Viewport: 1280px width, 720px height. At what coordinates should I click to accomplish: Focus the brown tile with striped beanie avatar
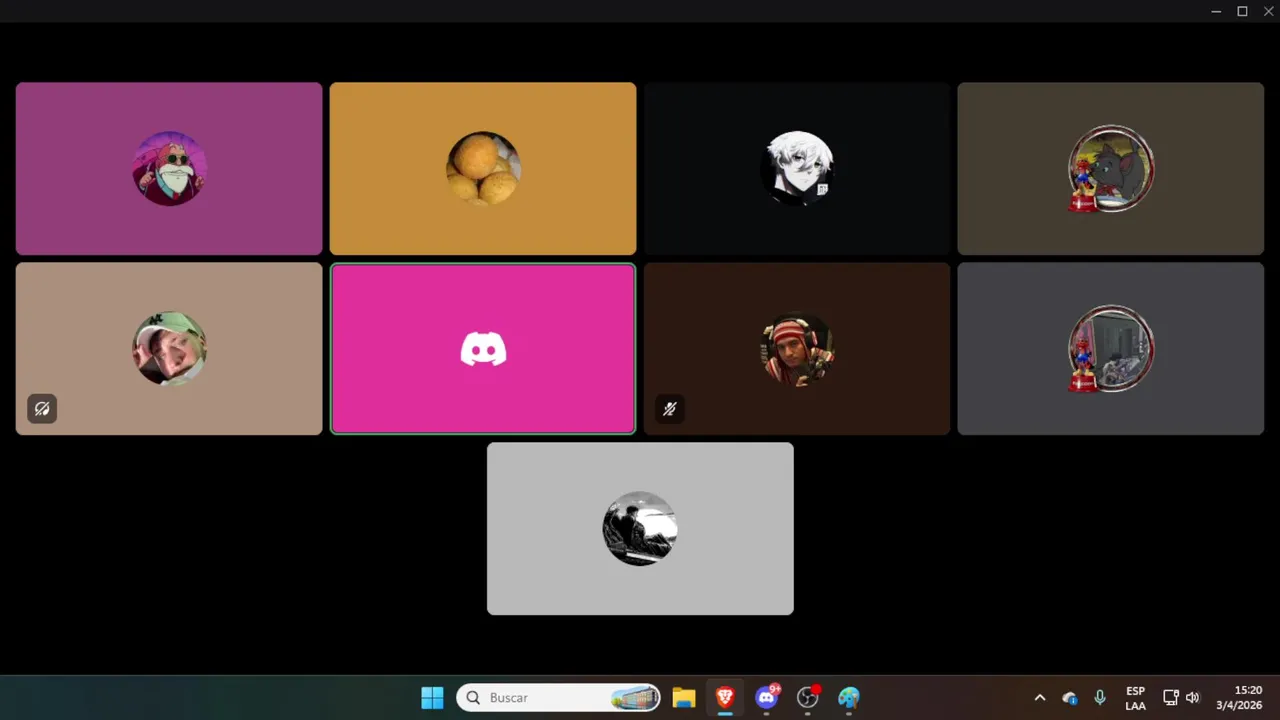[797, 348]
